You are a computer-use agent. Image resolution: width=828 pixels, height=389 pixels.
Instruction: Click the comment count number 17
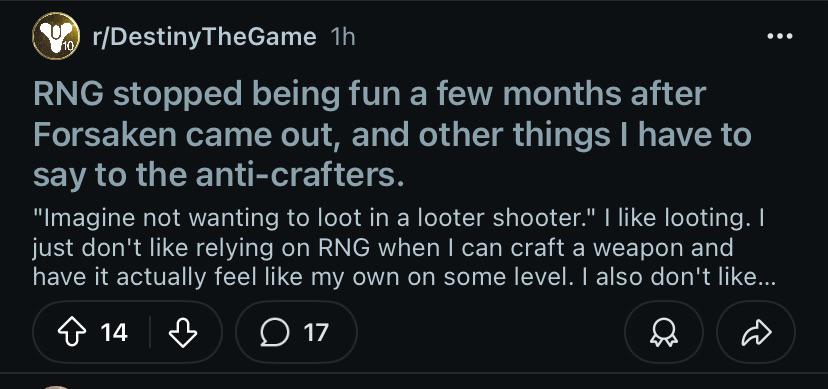[316, 333]
